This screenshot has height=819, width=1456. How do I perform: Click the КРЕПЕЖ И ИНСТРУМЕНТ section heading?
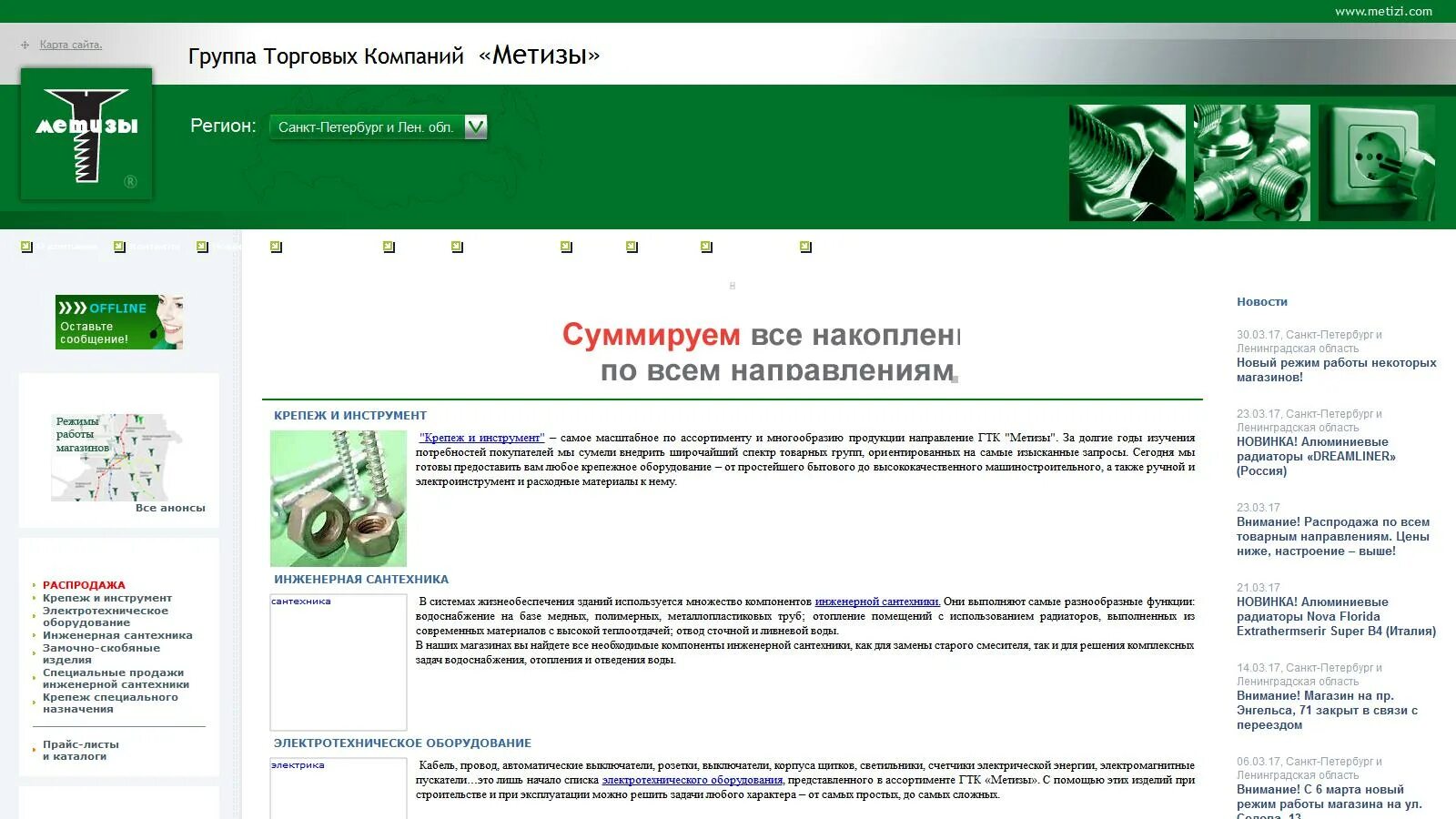click(x=350, y=415)
